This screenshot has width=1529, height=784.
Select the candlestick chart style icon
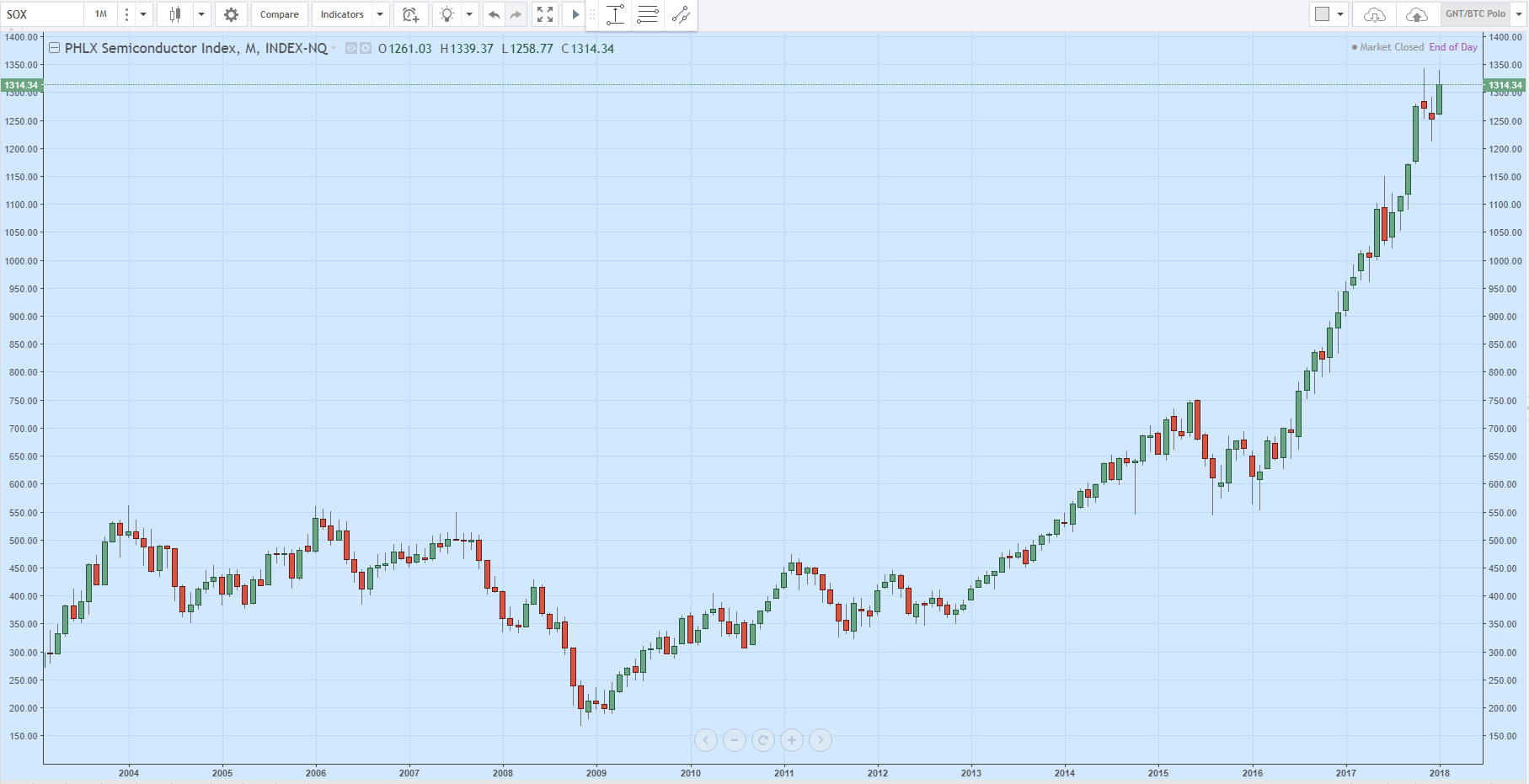[175, 14]
